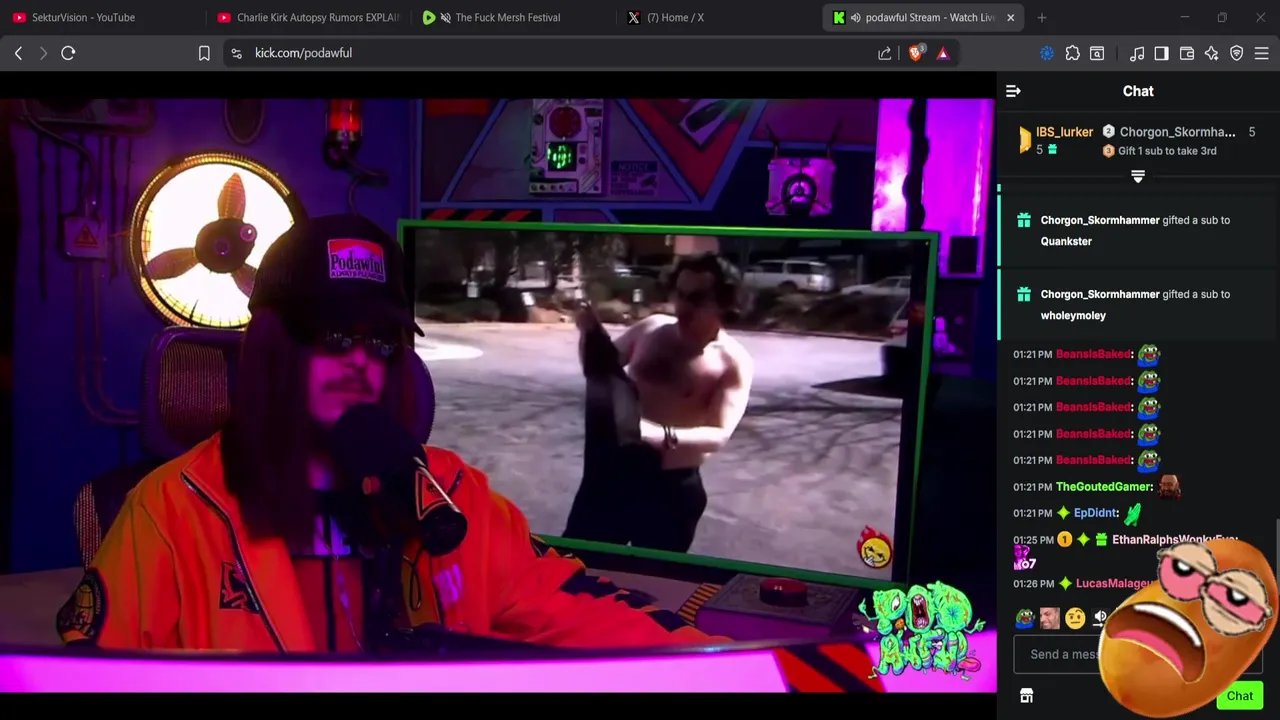
Task: Open BeansIsBaked's profile from the first message
Action: (x=1093, y=354)
